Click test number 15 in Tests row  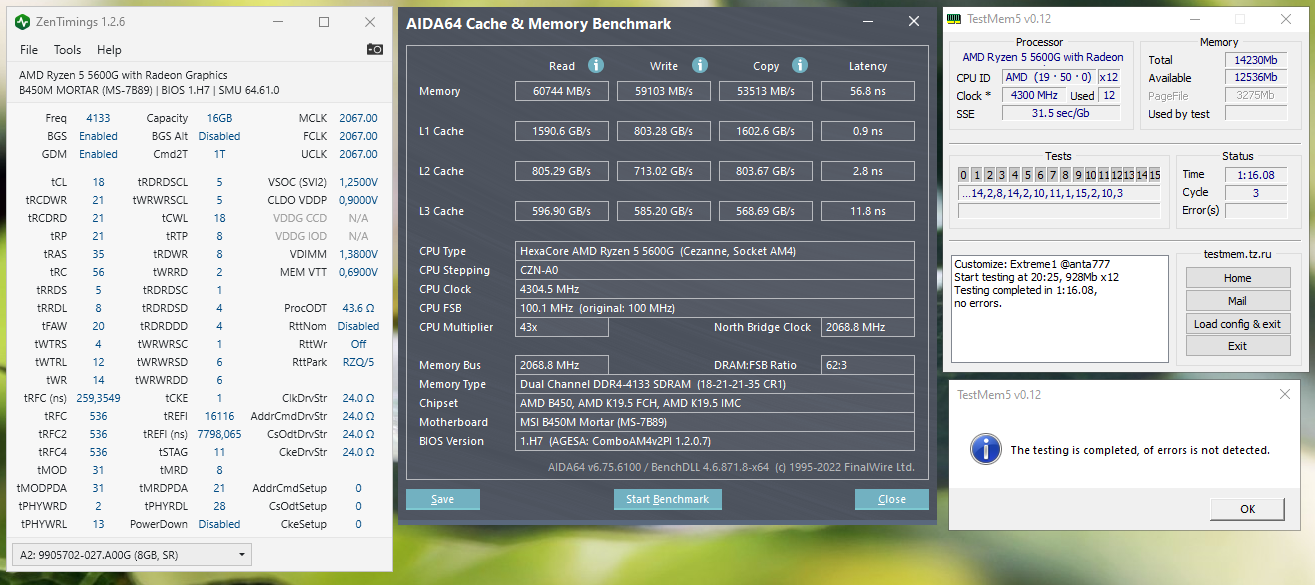pos(1154,175)
